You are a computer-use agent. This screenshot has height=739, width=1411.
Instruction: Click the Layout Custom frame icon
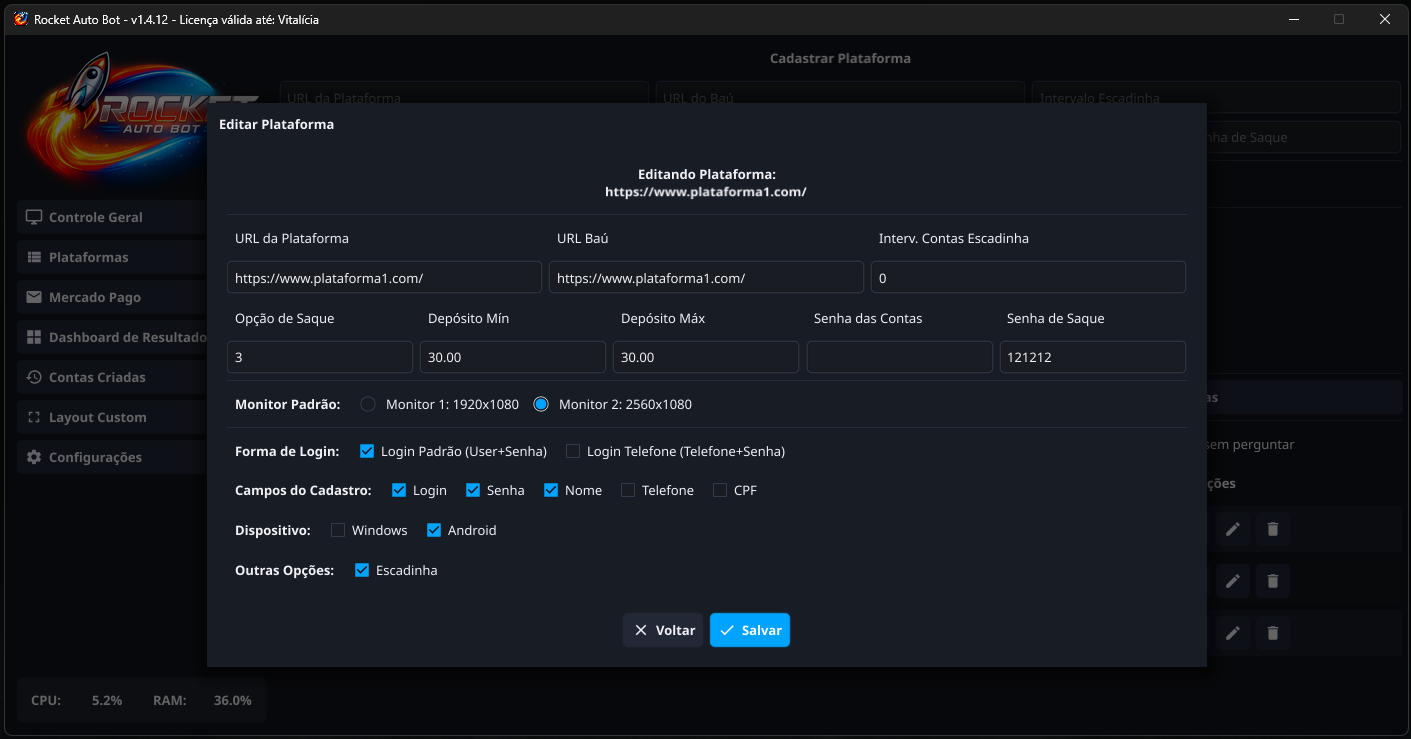(x=34, y=417)
